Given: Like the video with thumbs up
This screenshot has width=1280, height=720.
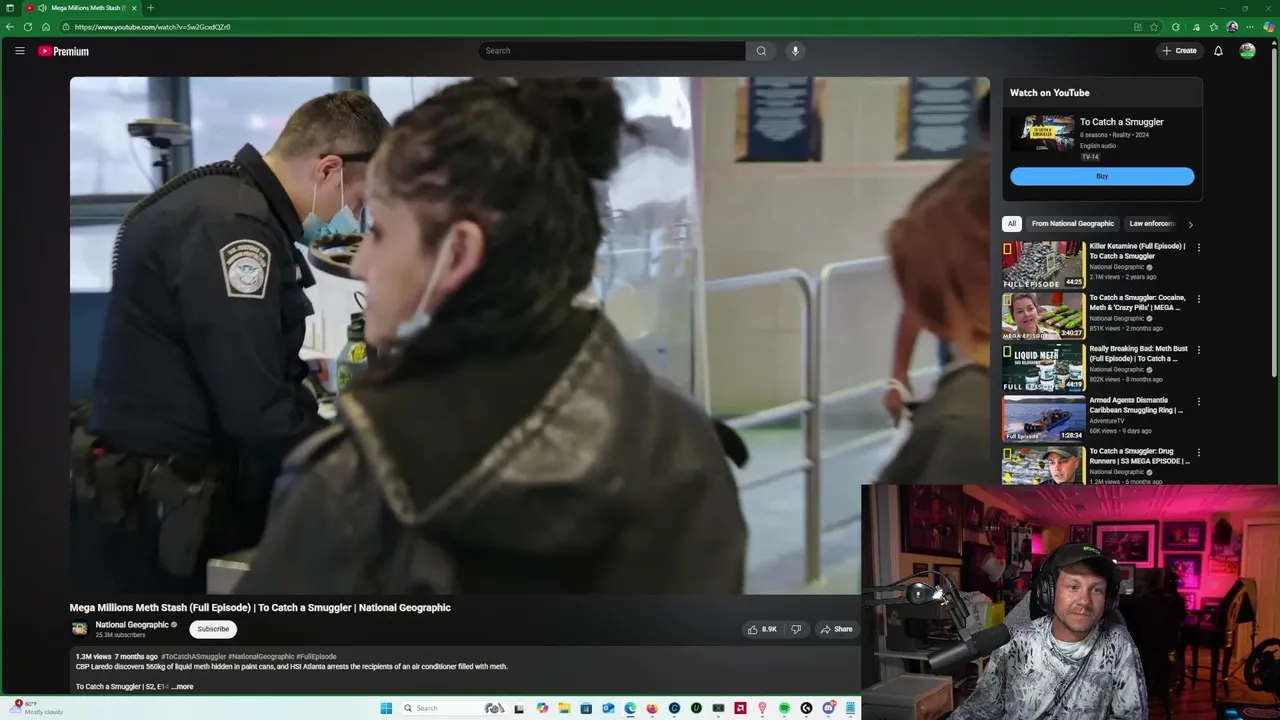Looking at the screenshot, I should tap(752, 629).
